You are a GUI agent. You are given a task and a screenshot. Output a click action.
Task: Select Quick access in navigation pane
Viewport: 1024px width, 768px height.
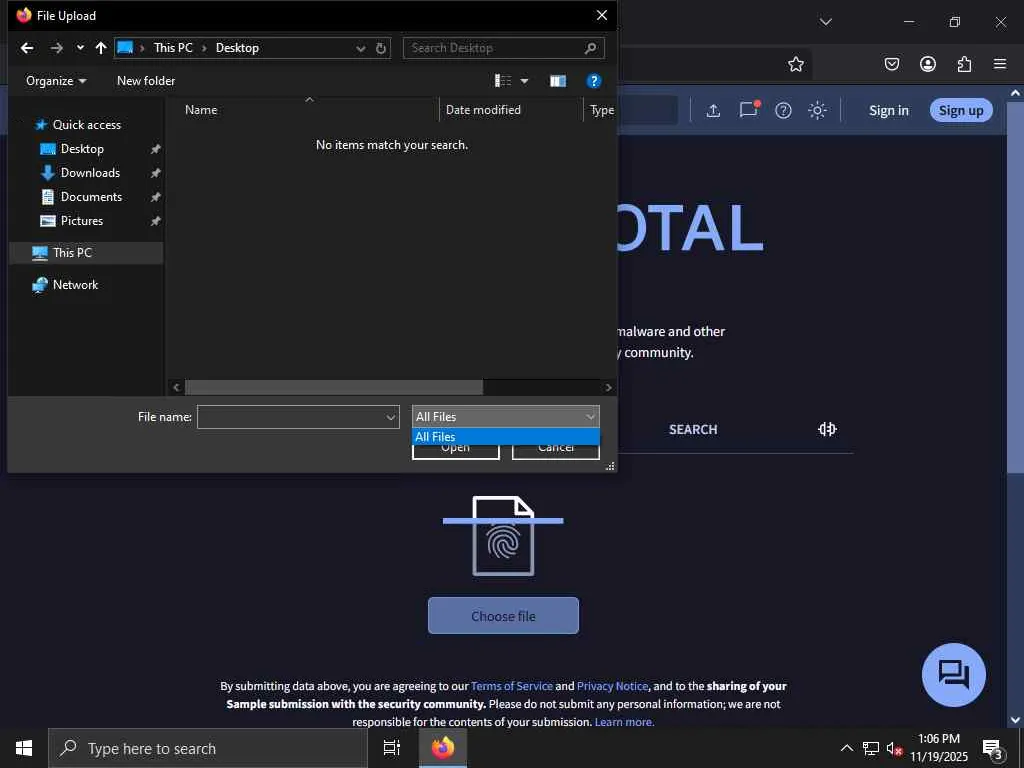(86, 125)
